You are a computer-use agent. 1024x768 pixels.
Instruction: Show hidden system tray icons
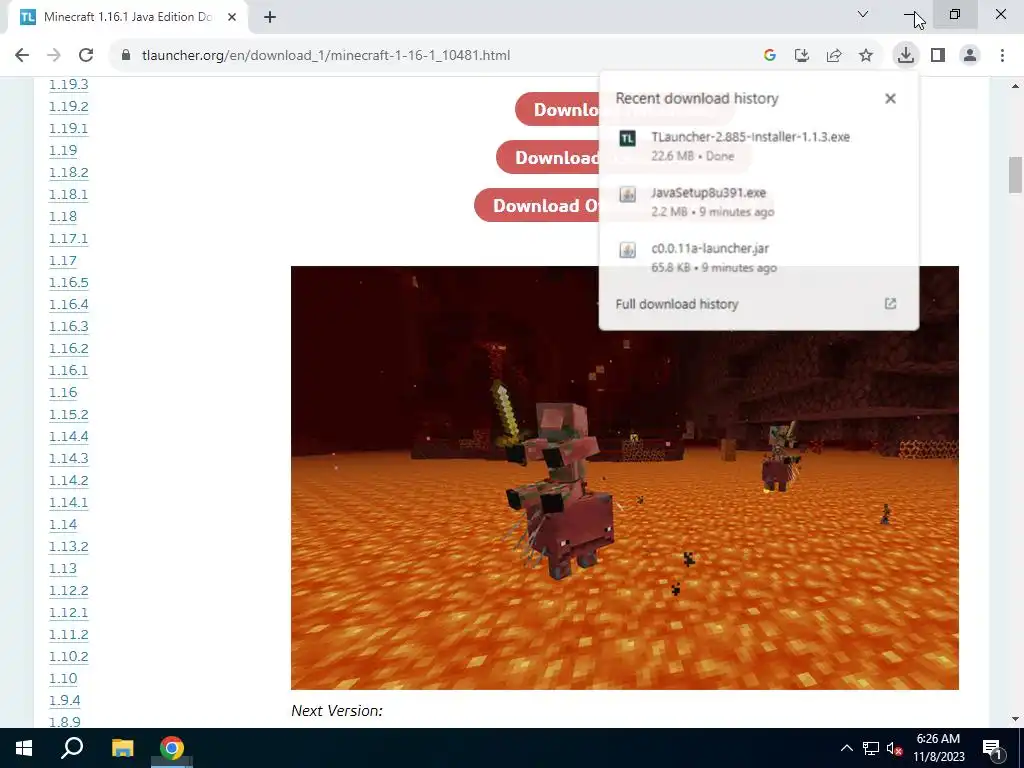(846, 748)
